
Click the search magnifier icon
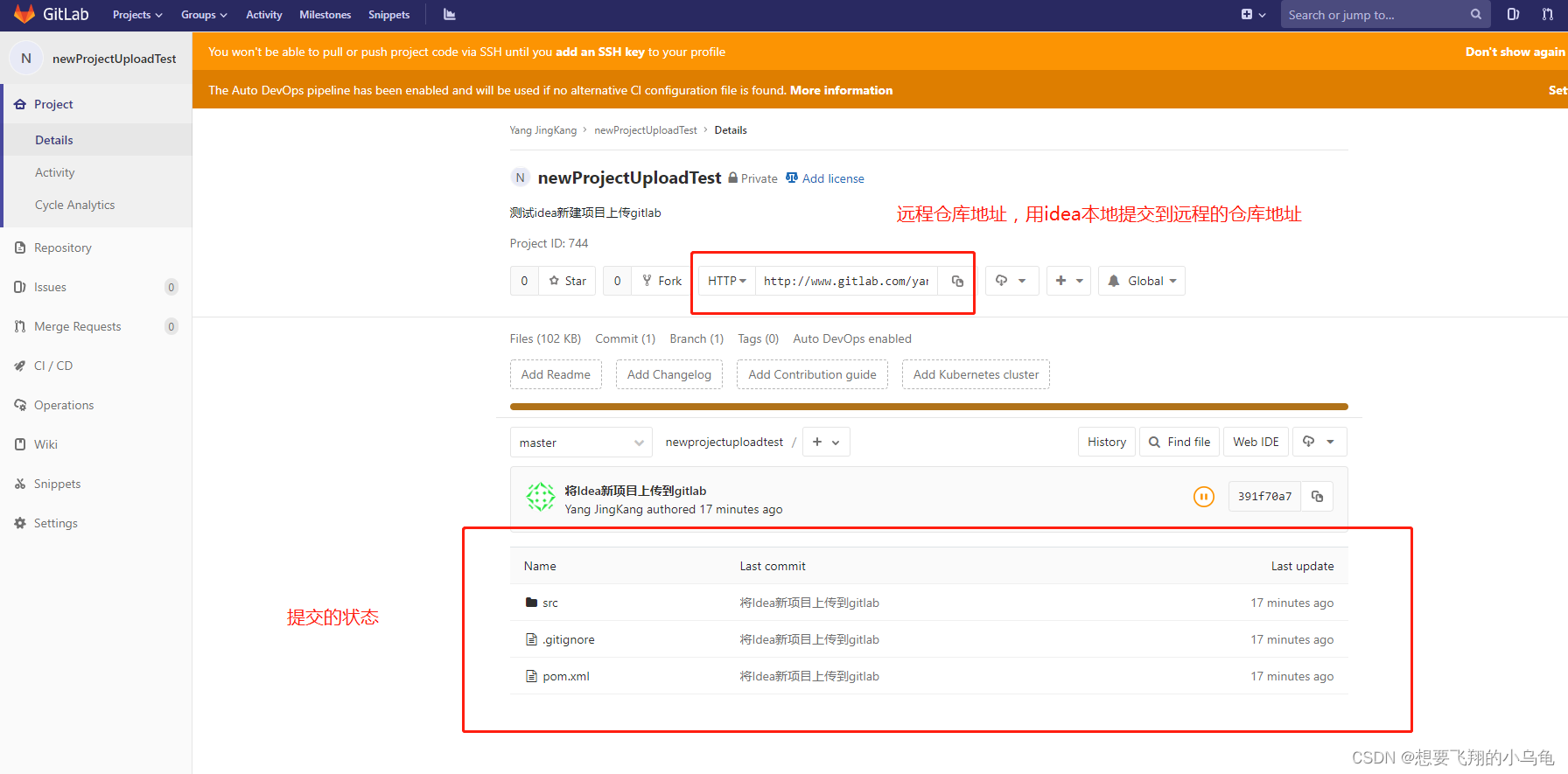coord(1475,14)
